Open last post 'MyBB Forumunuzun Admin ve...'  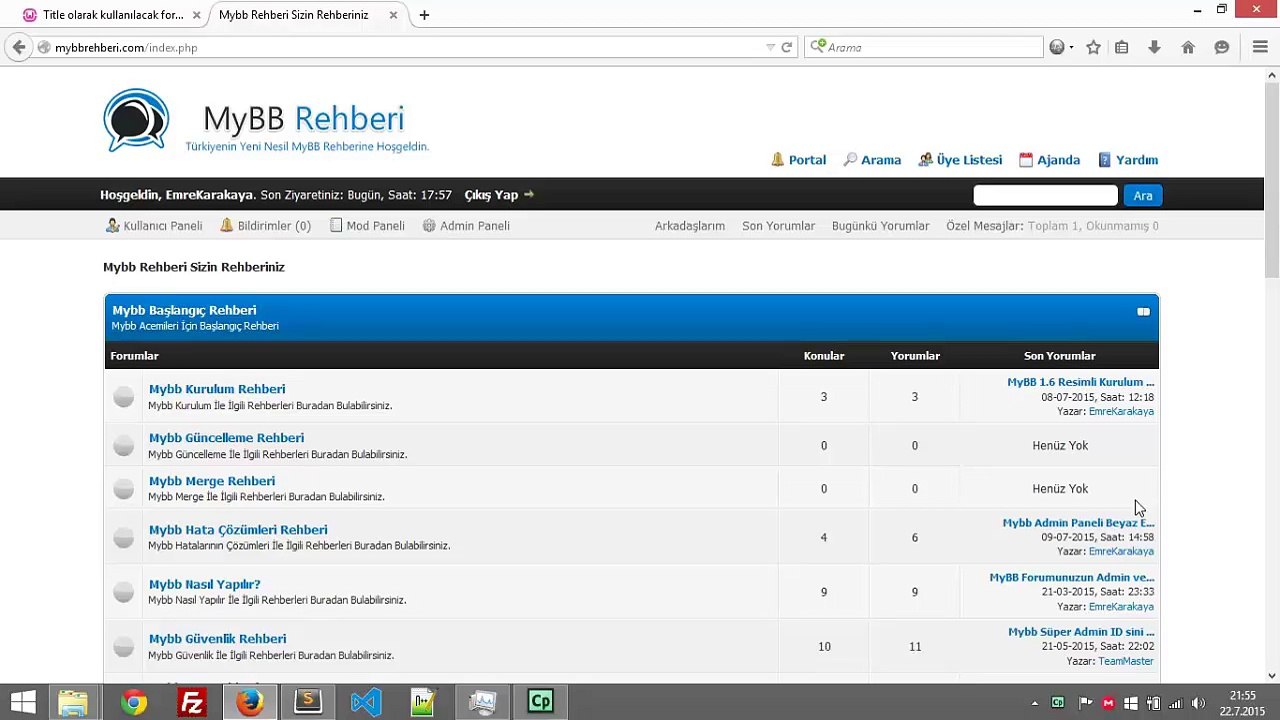1071,577
